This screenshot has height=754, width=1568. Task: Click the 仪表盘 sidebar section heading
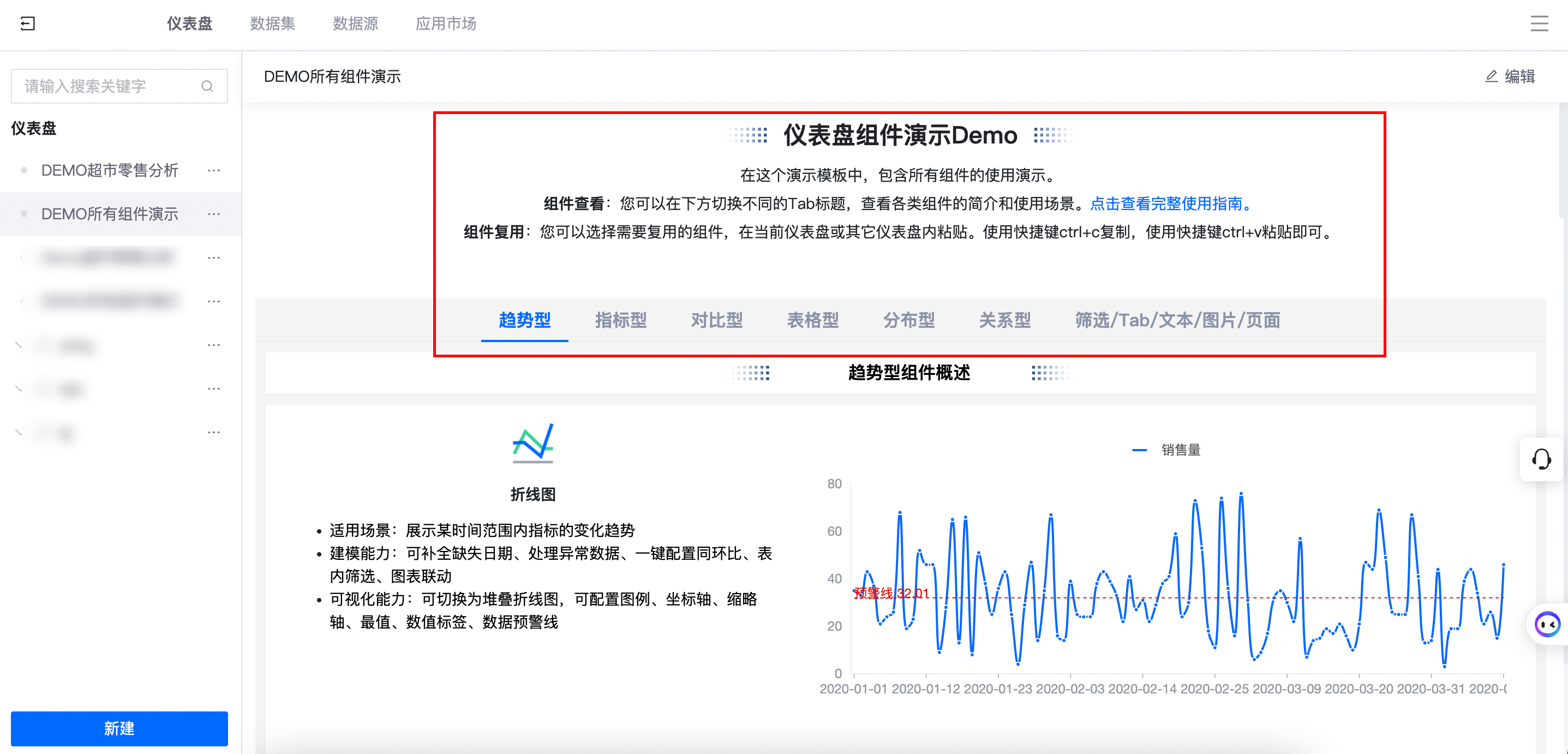tap(33, 128)
